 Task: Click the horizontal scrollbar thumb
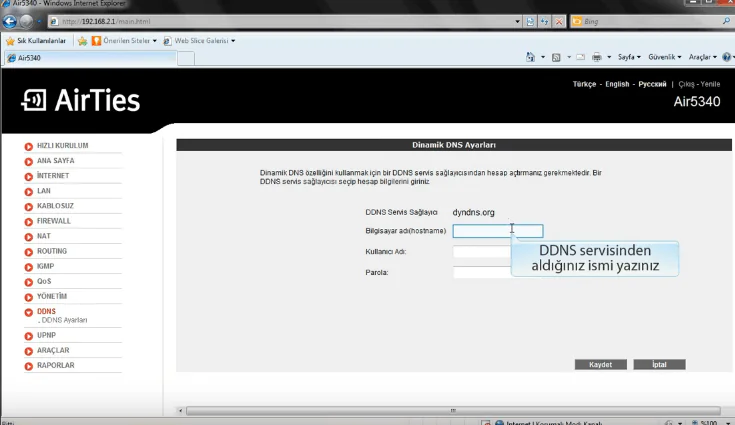pos(453,411)
